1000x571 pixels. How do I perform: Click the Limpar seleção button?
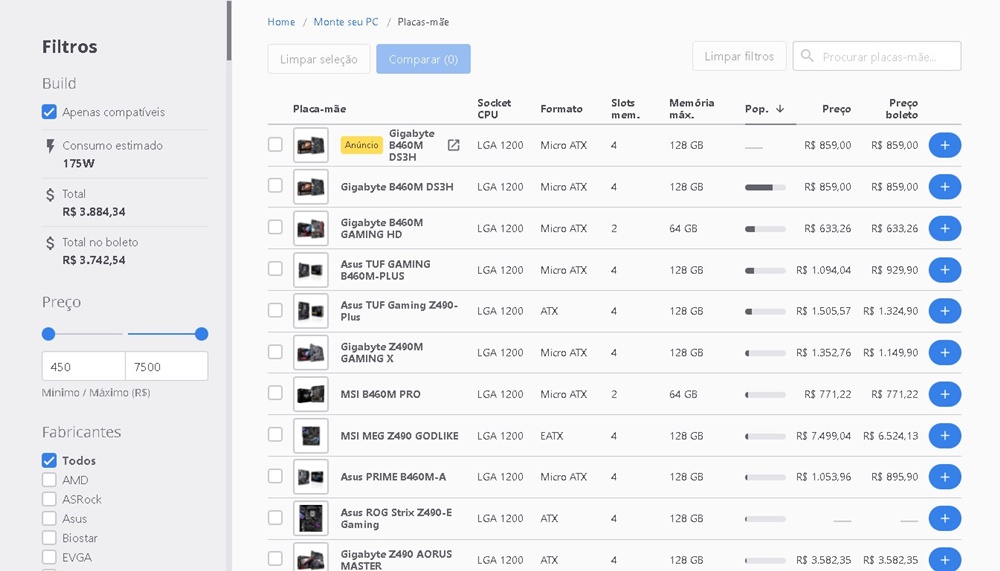pos(319,59)
